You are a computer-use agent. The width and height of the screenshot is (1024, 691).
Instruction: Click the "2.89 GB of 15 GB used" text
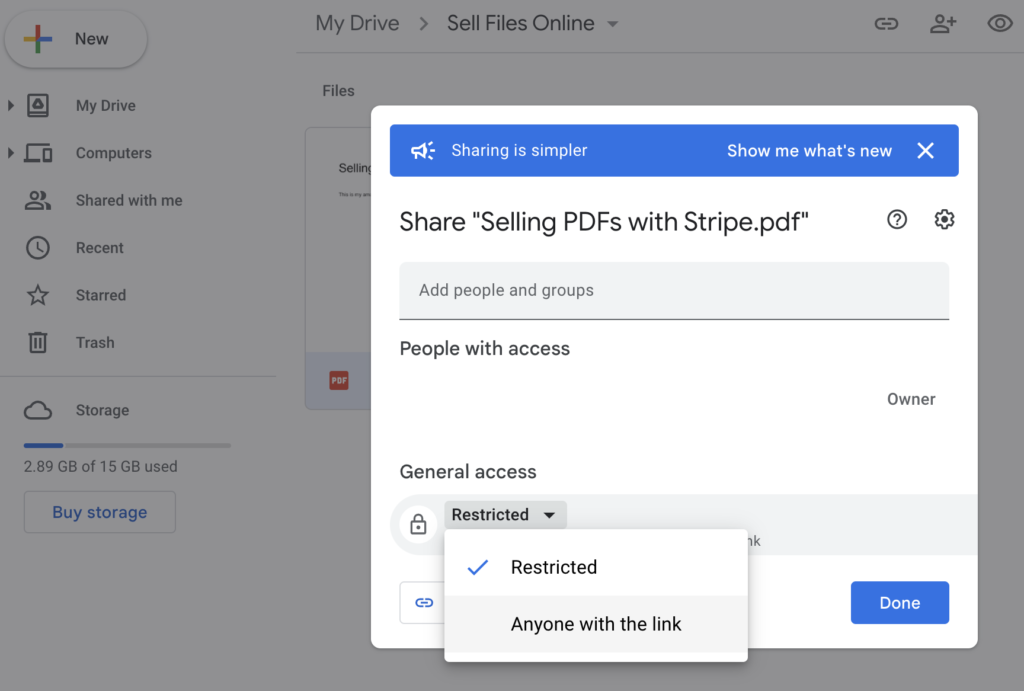click(x=101, y=466)
